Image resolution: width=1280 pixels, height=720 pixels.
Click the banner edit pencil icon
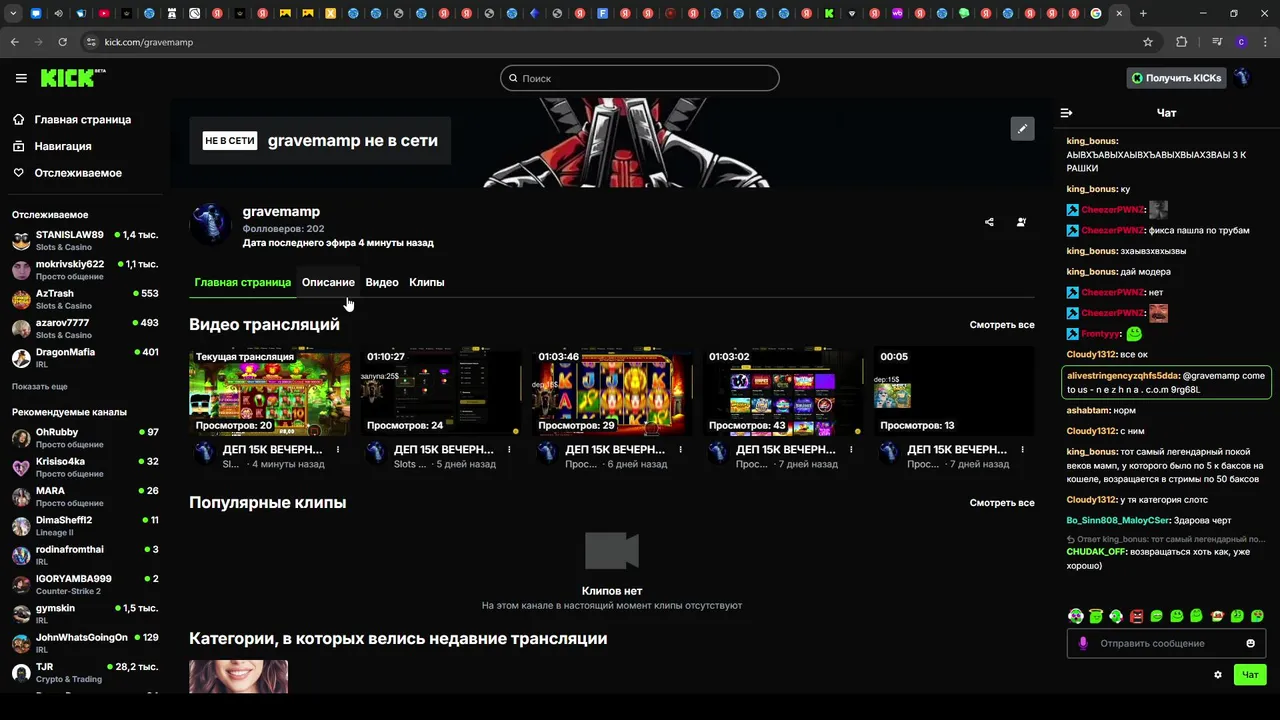coord(1022,129)
